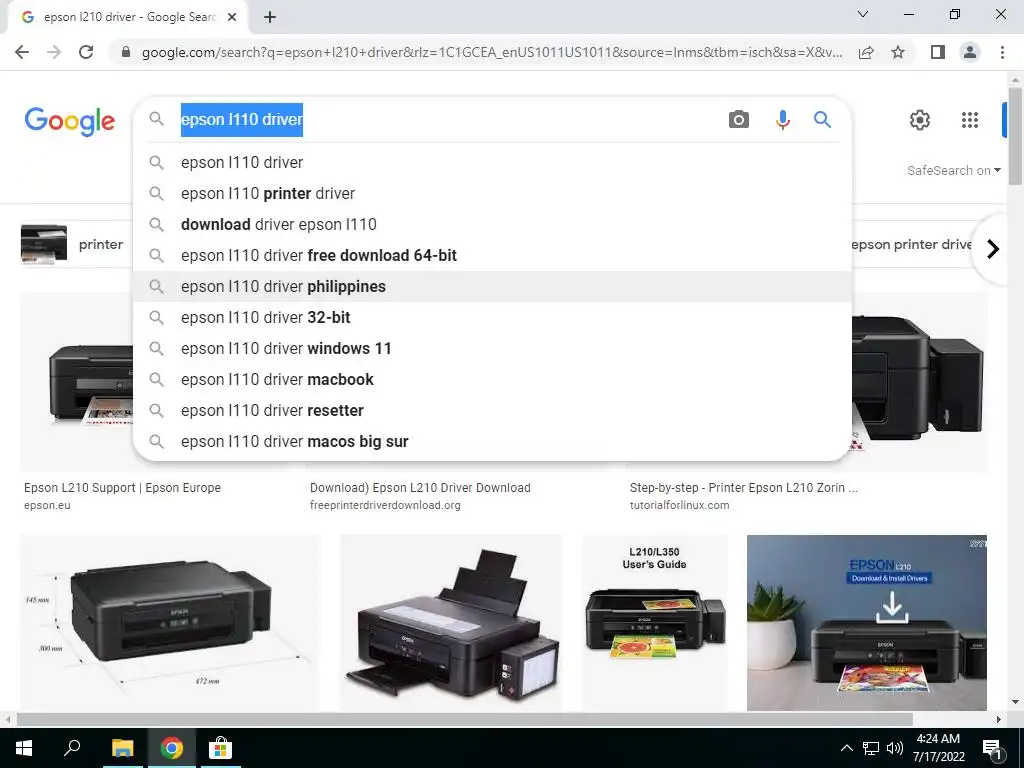Image resolution: width=1024 pixels, height=768 pixels.
Task: Start voice search with microphone
Action: [782, 120]
